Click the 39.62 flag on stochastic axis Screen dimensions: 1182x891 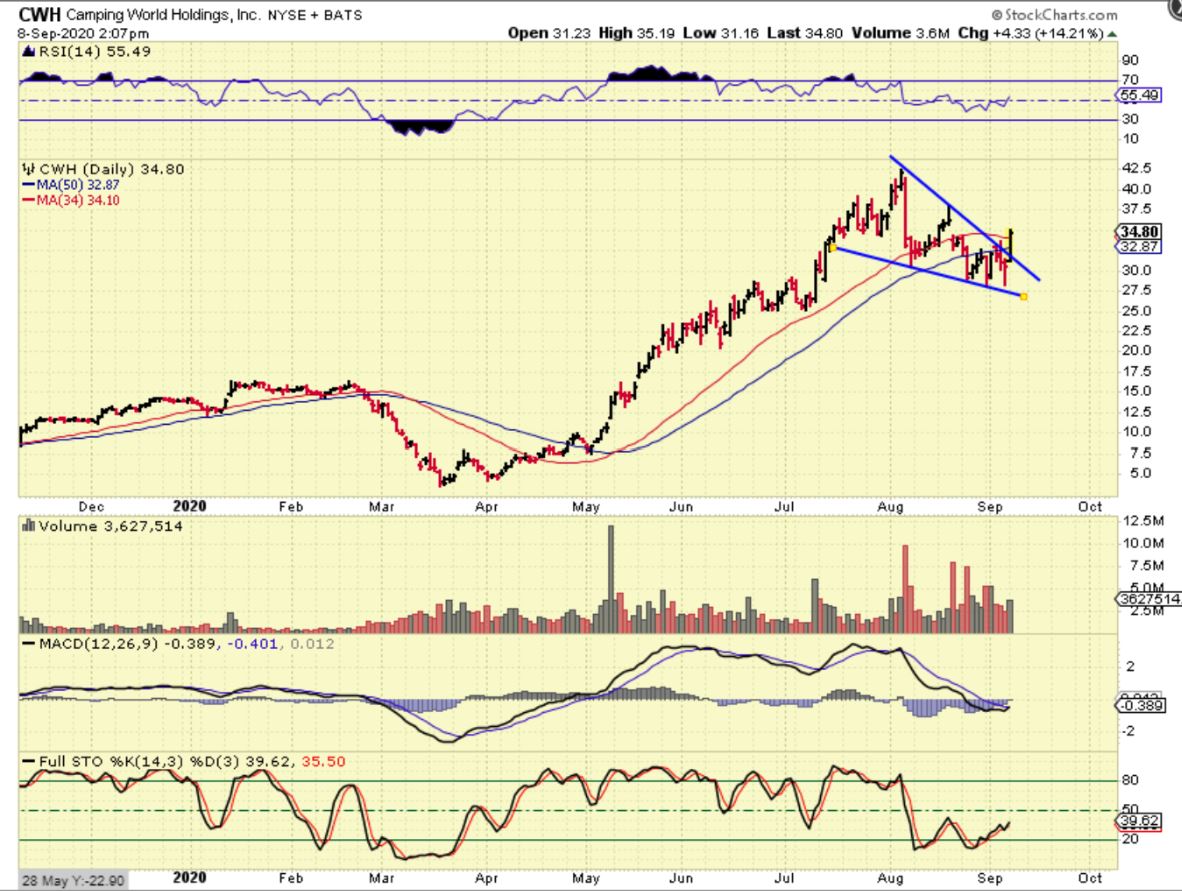click(1138, 821)
